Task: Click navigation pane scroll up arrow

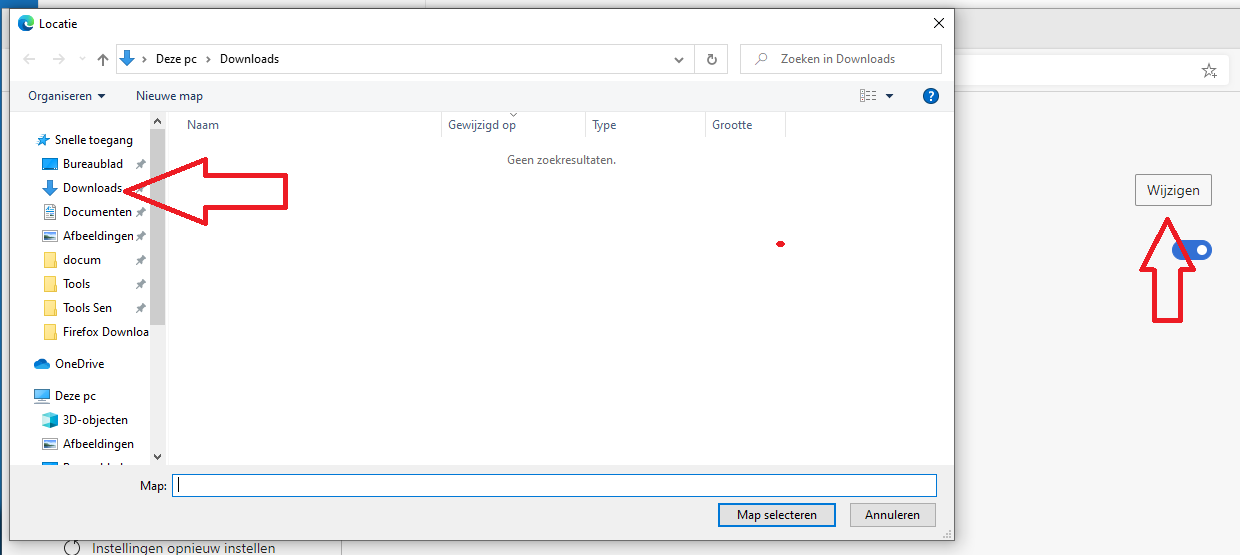Action: click(157, 121)
